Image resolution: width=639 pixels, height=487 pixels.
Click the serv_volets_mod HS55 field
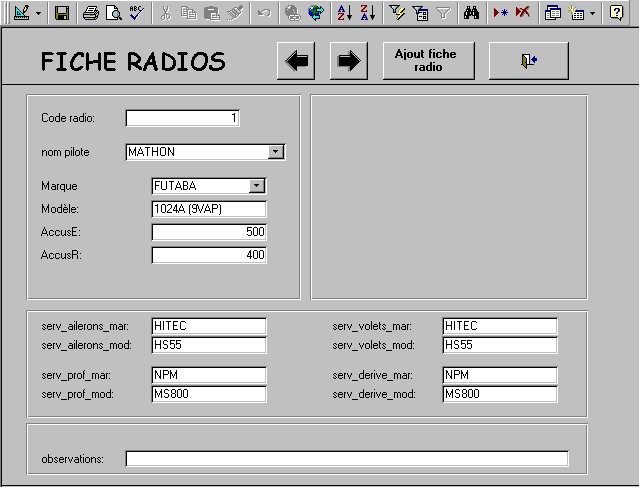click(x=500, y=345)
